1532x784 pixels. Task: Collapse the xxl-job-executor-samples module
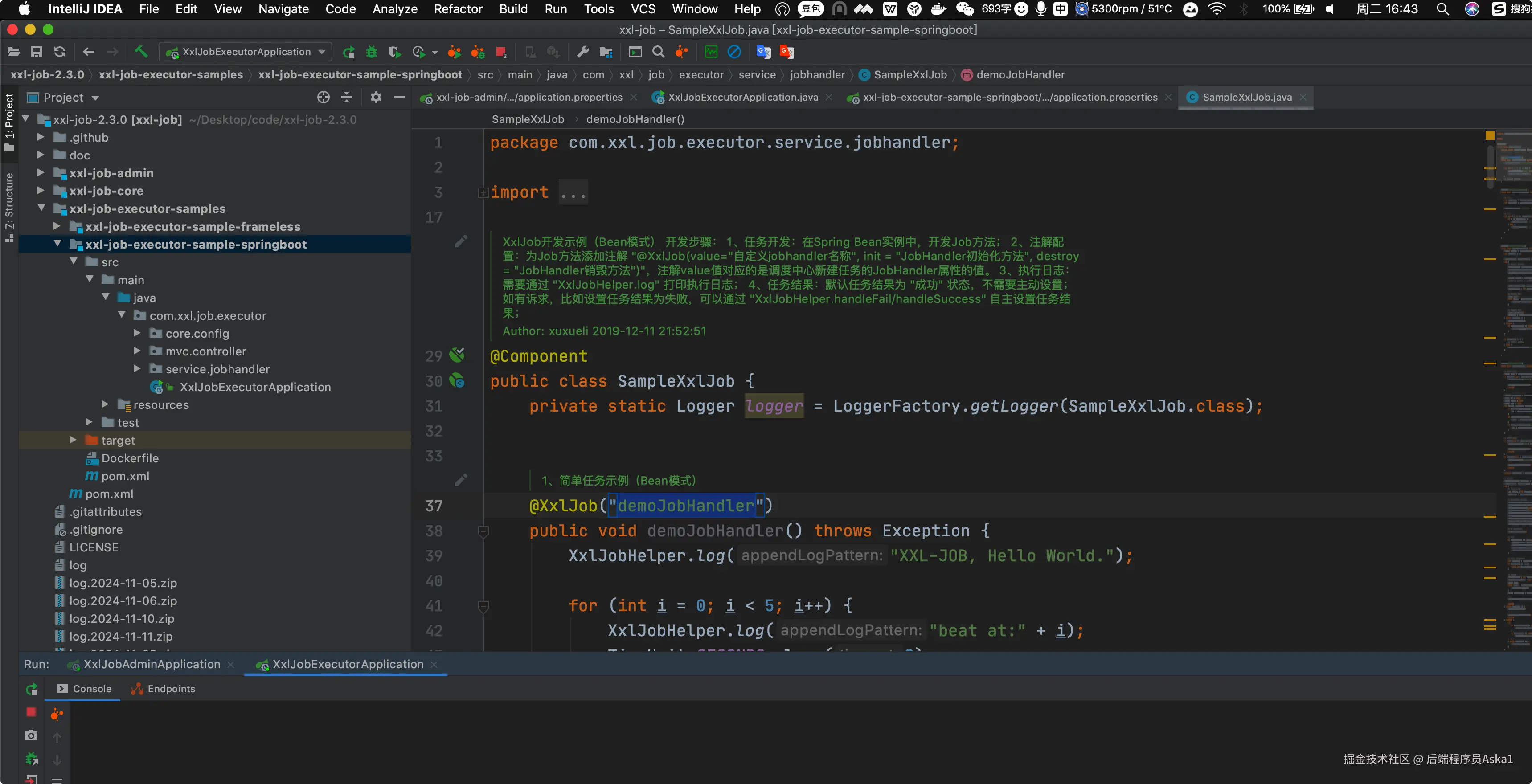[x=41, y=208]
